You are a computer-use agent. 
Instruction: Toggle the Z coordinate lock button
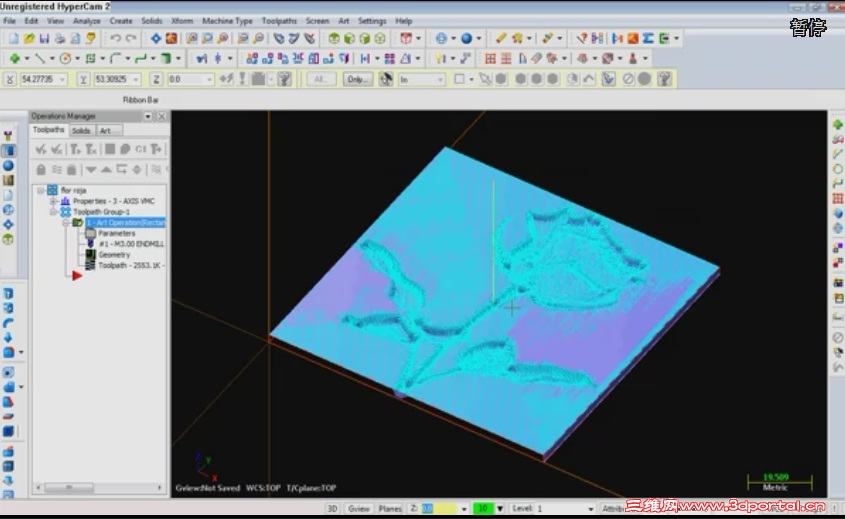point(156,79)
